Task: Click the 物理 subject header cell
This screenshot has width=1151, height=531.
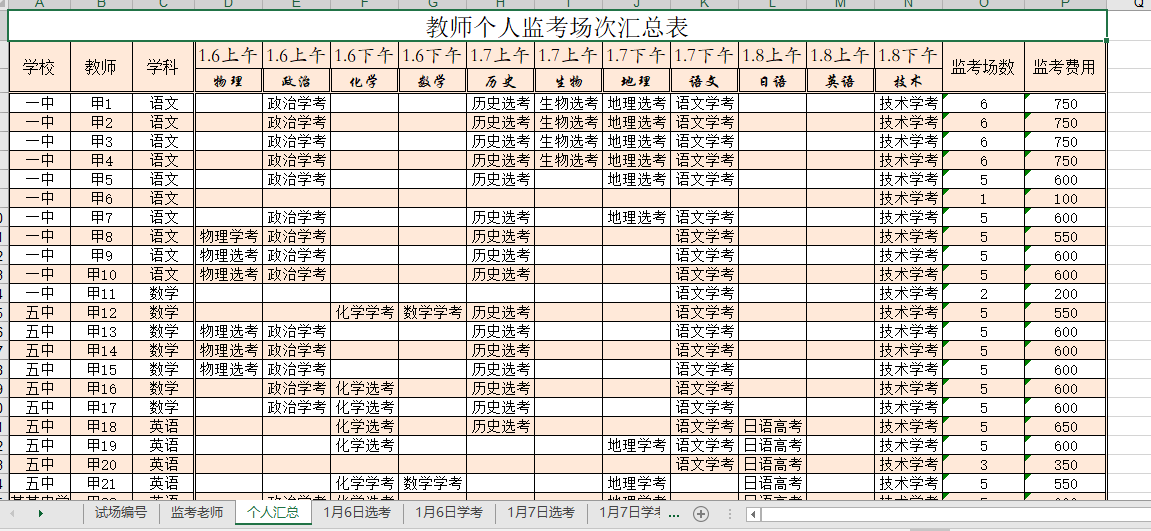Action: click(x=228, y=81)
